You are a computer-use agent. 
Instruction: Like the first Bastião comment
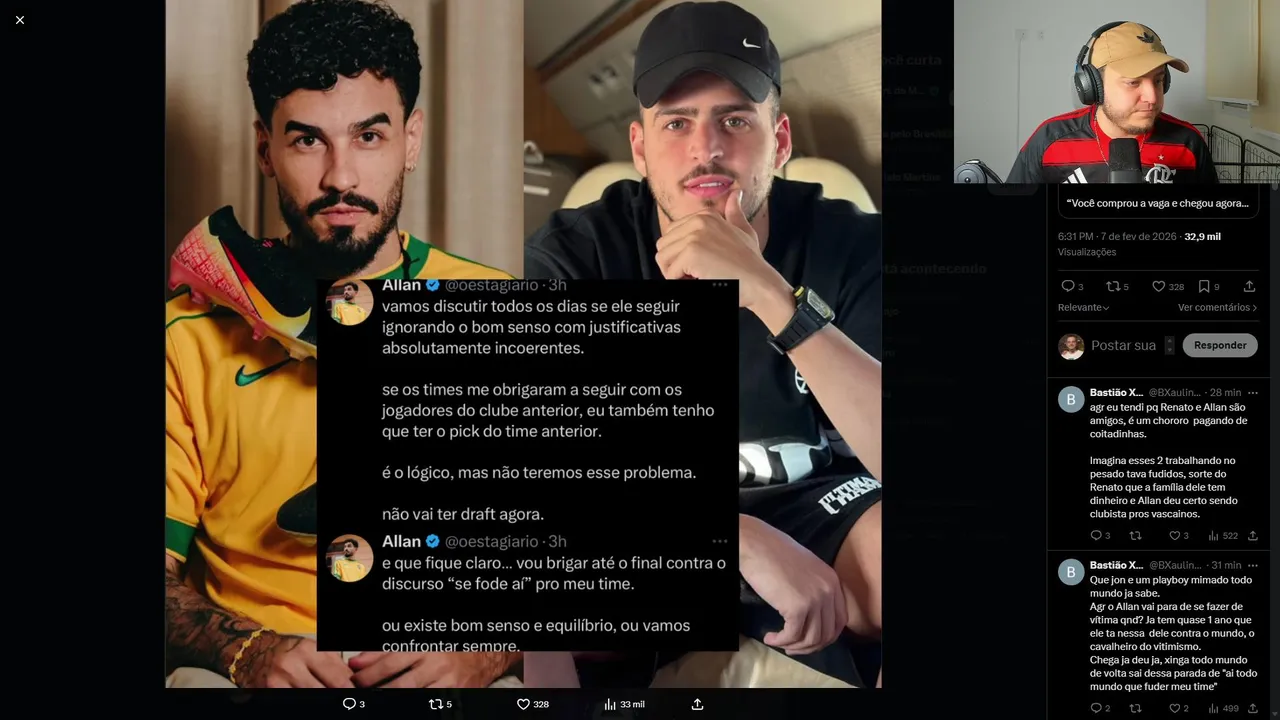[x=1173, y=535]
